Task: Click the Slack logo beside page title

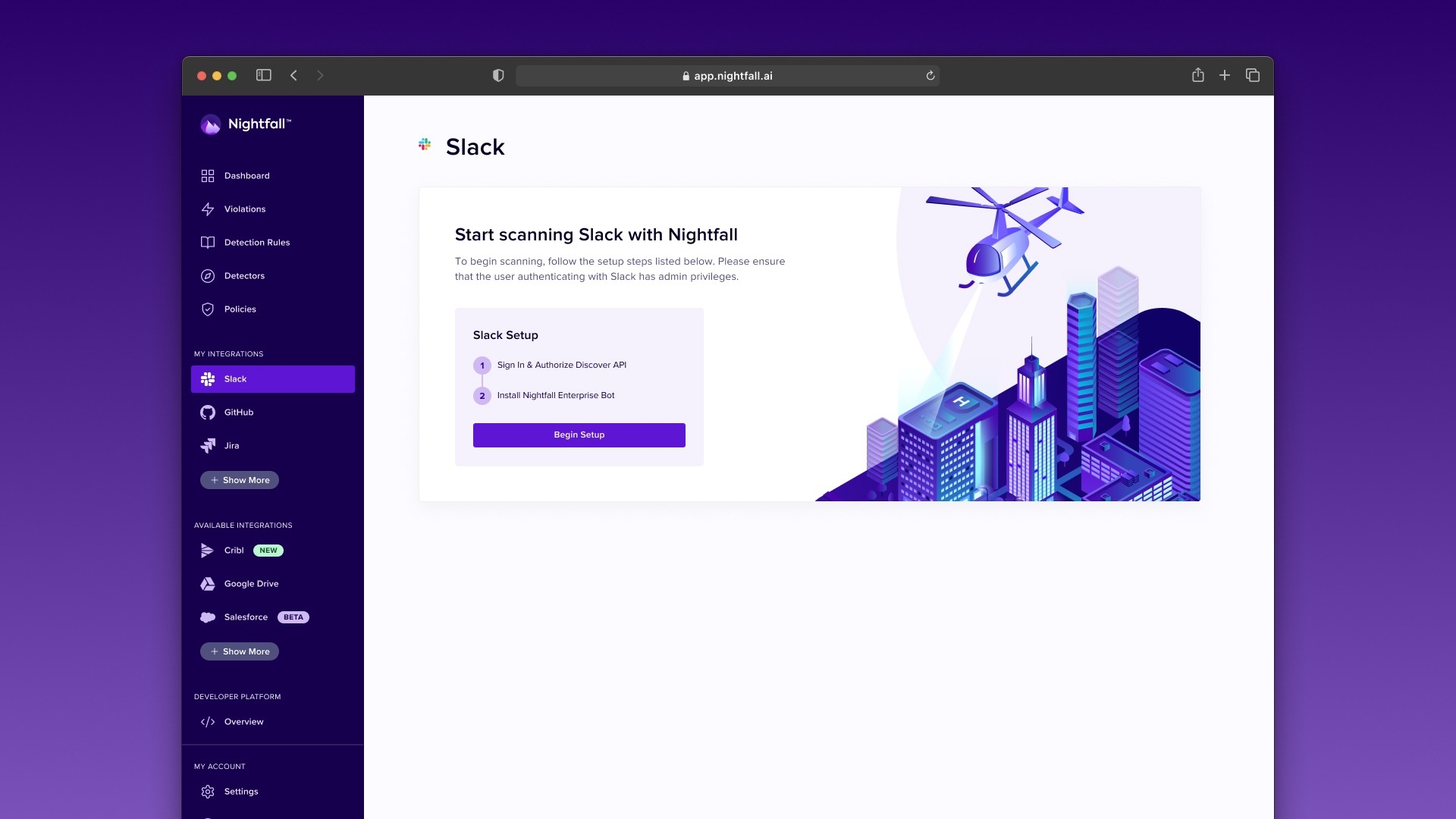Action: click(x=425, y=144)
